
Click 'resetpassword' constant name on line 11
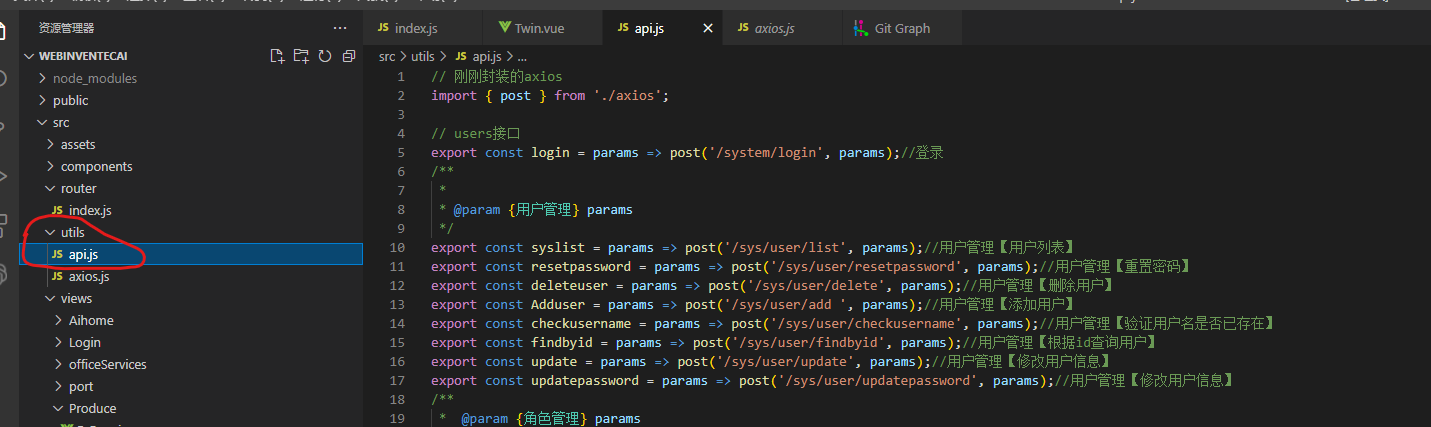(581, 267)
